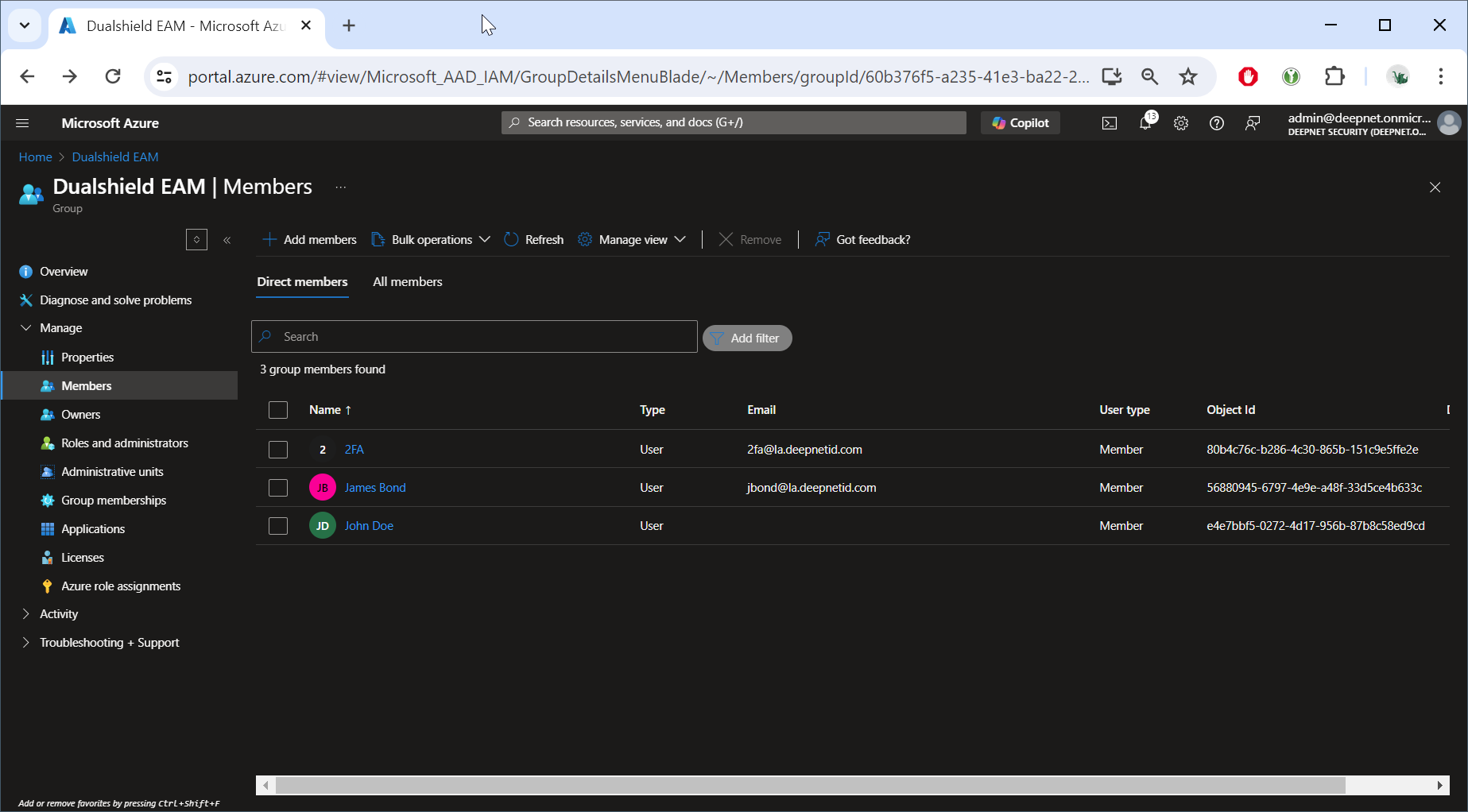Image resolution: width=1468 pixels, height=812 pixels.
Task: Open Azure Cloud Shell icon
Action: point(1109,123)
